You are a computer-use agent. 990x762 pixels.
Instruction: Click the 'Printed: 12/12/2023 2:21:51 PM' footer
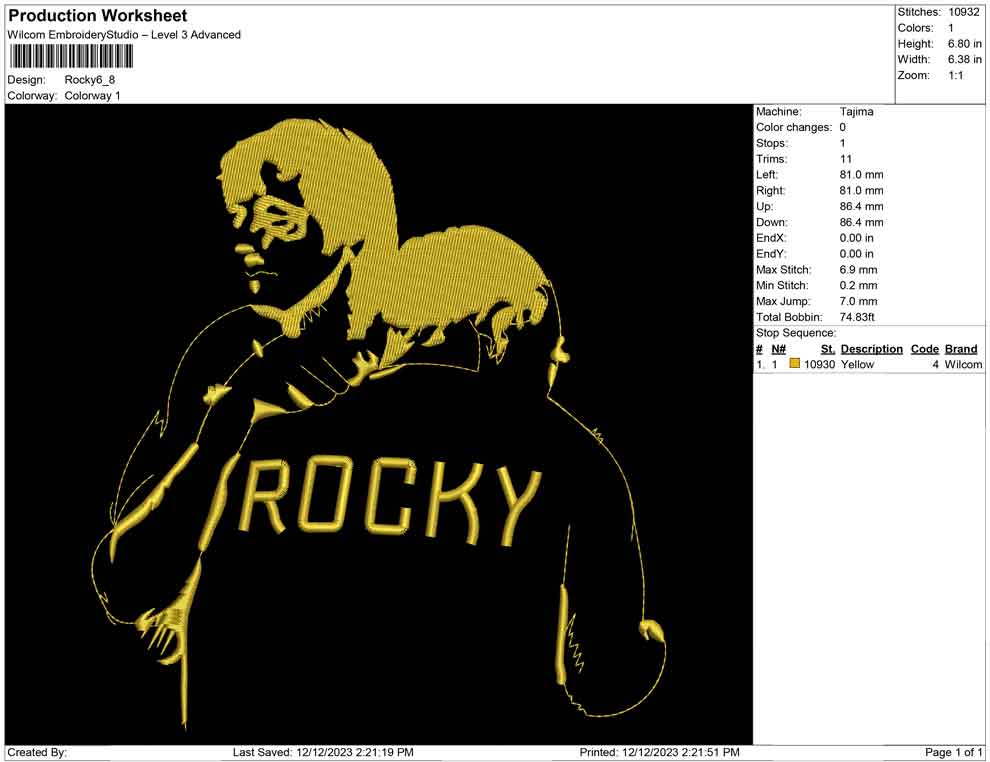(x=659, y=752)
